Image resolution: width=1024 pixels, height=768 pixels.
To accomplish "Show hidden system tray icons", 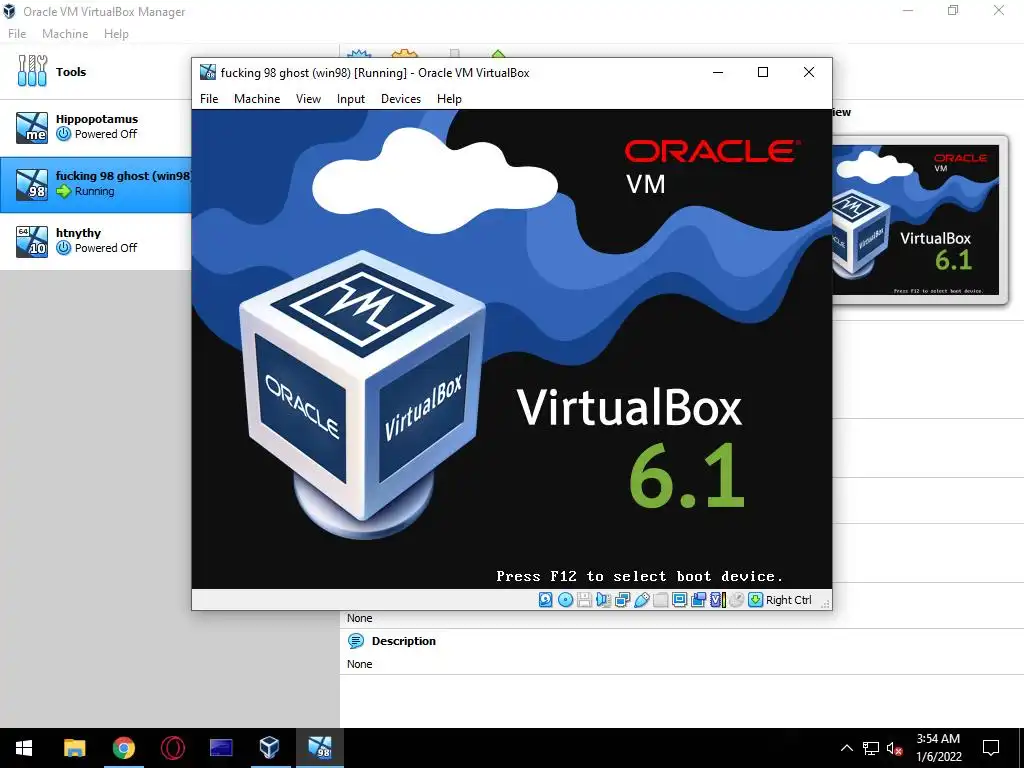I will point(846,748).
